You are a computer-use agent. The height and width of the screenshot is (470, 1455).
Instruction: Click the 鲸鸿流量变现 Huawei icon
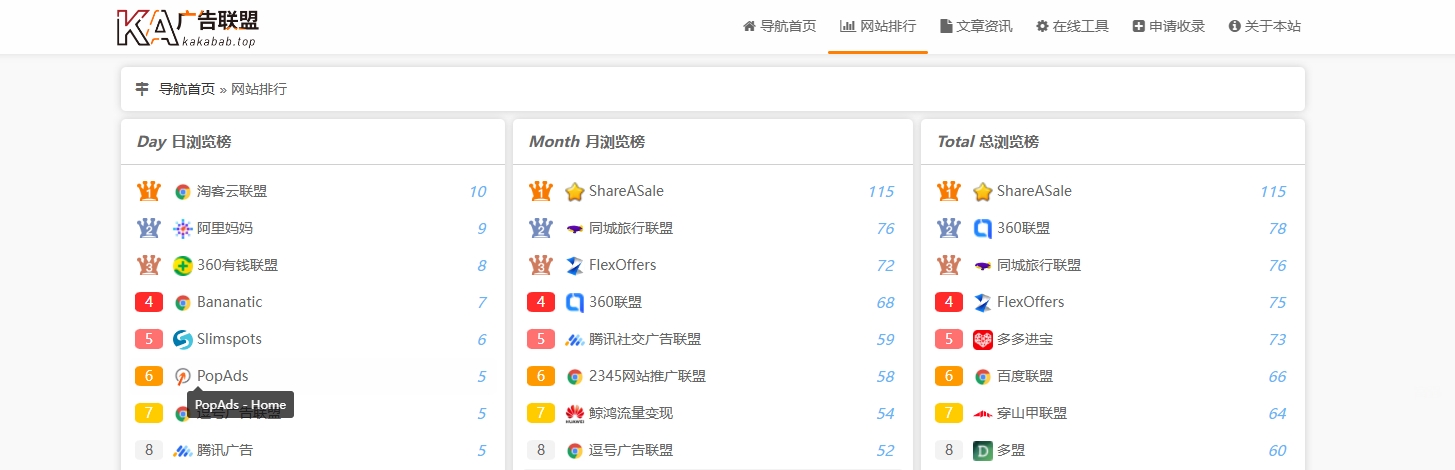click(x=574, y=414)
